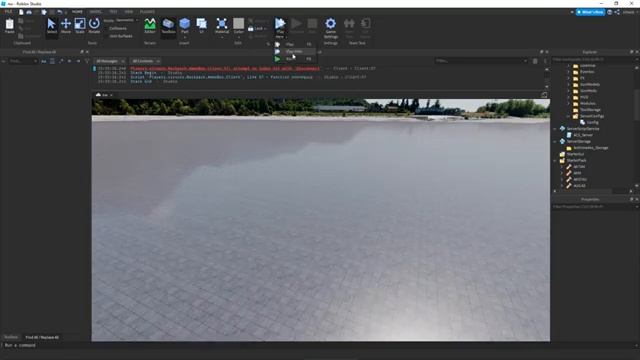
Task: Switch to the MODEL ribbon tab
Action: [x=96, y=12]
